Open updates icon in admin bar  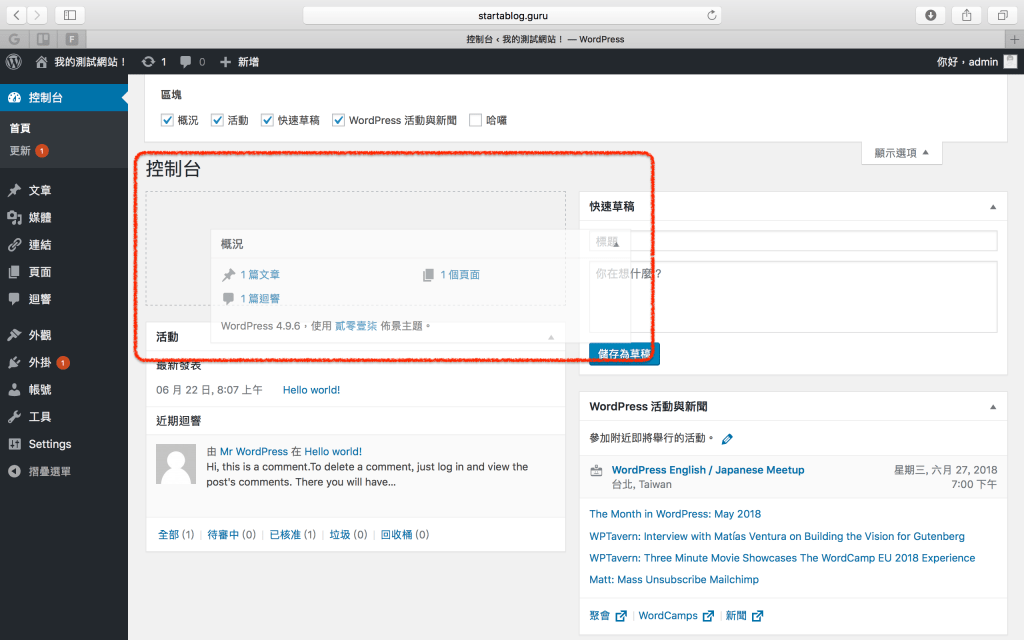(149, 62)
